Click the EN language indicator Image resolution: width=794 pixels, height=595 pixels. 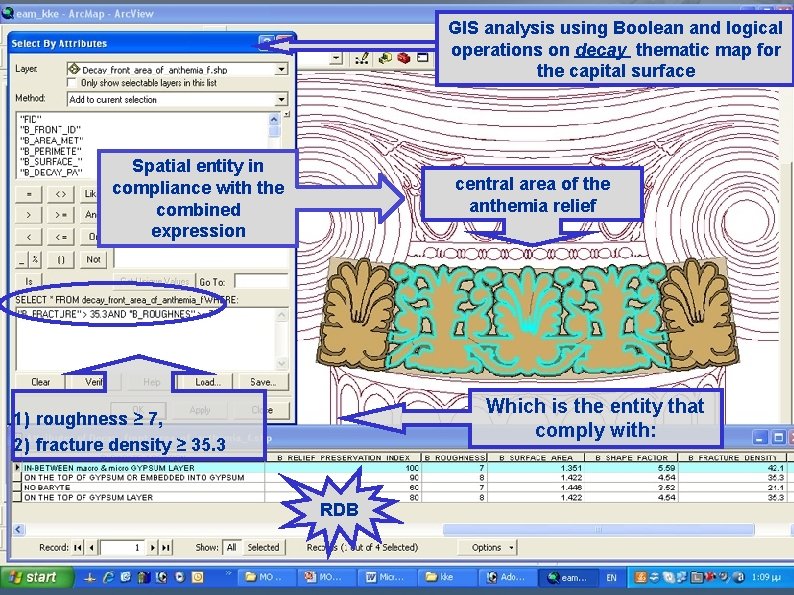coord(612,578)
